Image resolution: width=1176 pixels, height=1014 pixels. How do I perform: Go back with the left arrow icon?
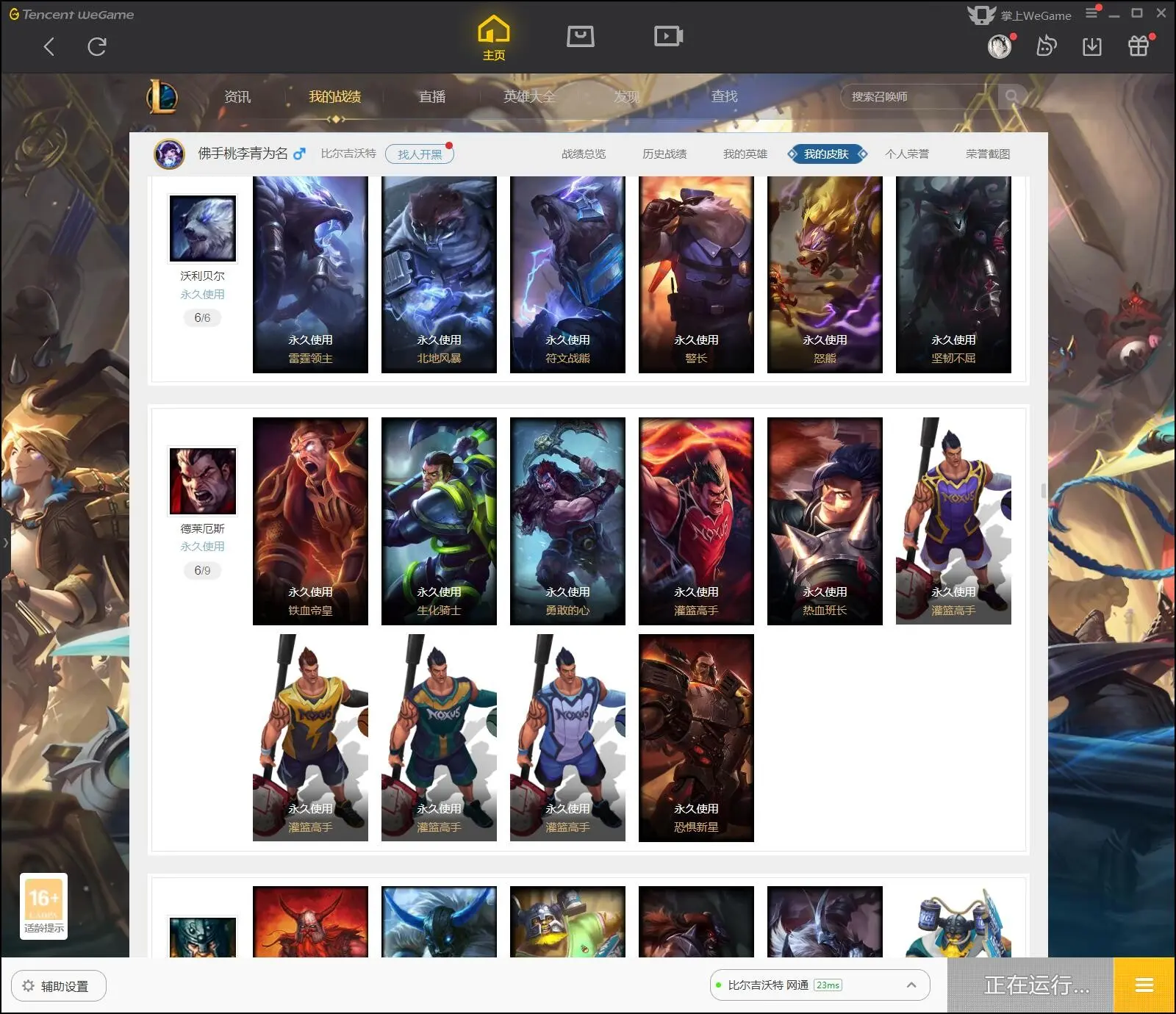pos(49,47)
